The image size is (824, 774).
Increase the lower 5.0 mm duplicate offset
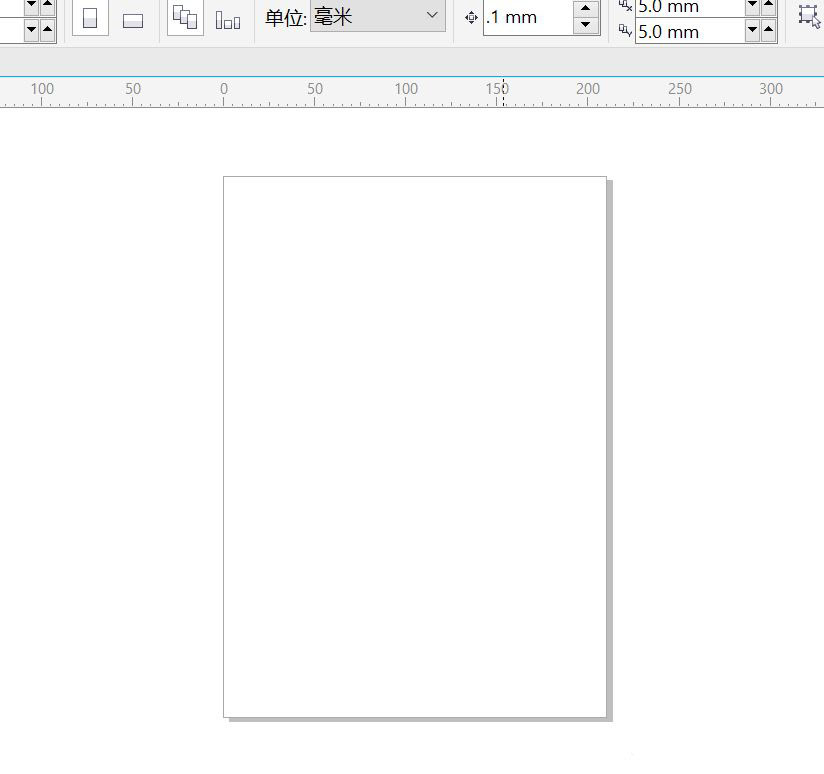pos(771,31)
